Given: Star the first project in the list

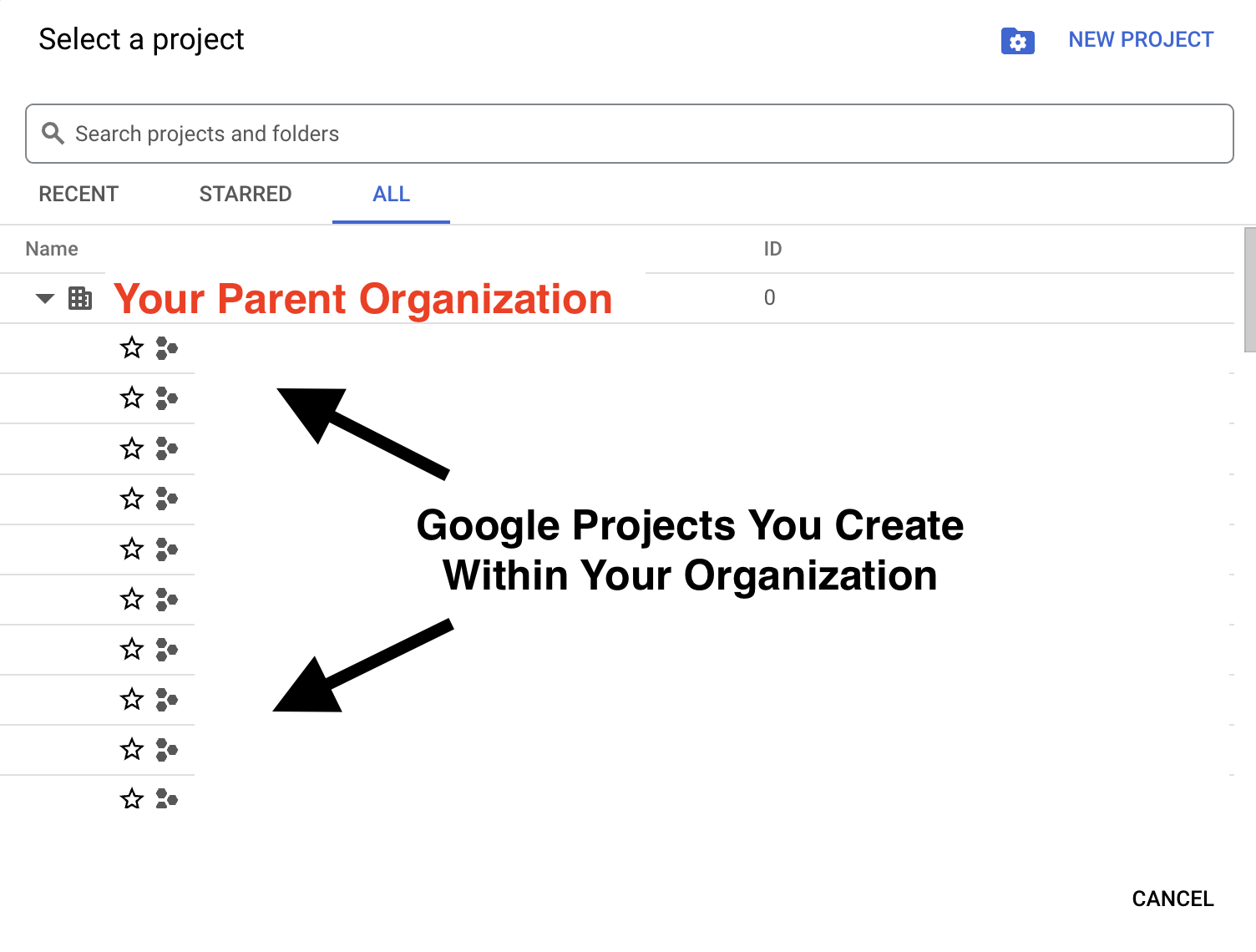Looking at the screenshot, I should pyautogui.click(x=132, y=347).
